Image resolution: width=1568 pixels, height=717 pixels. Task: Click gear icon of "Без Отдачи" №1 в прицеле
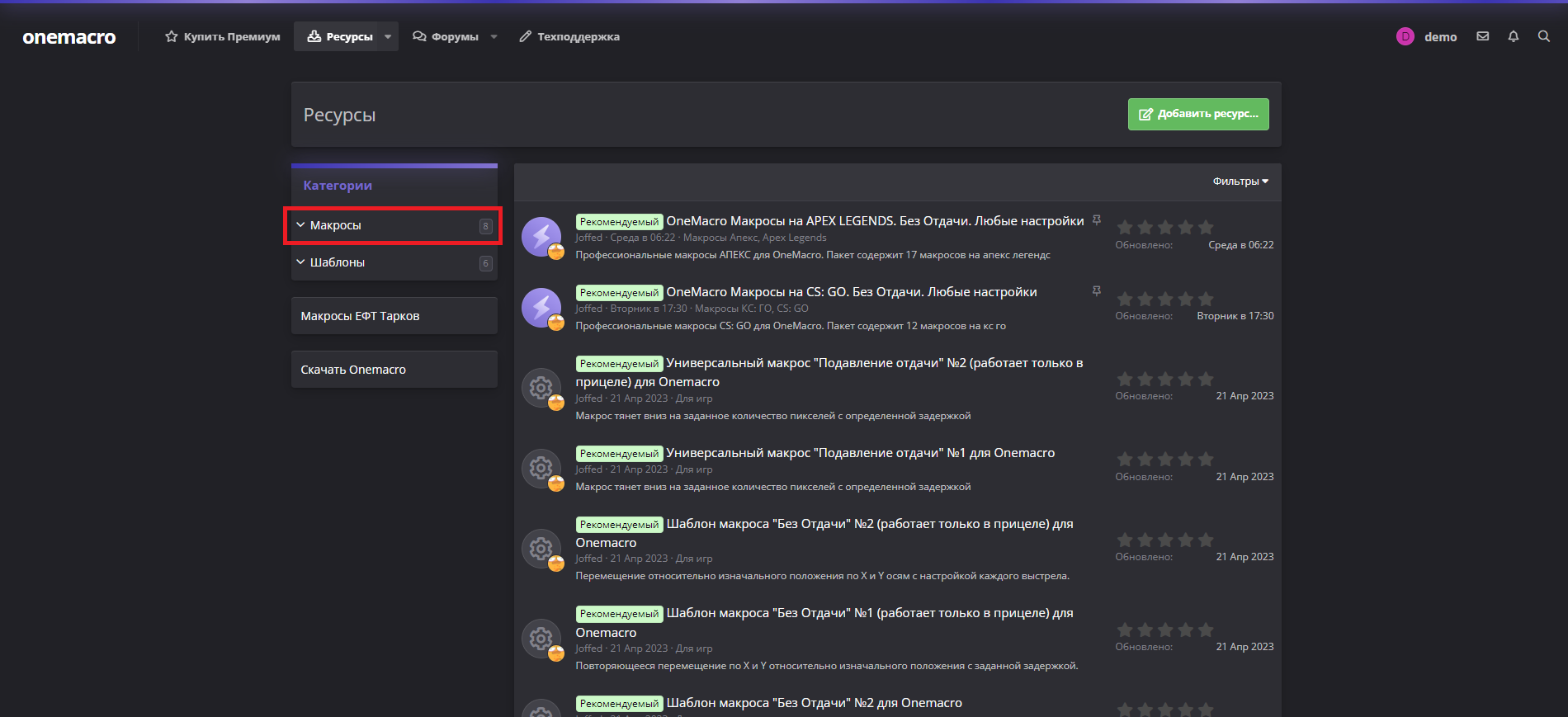coord(541,639)
